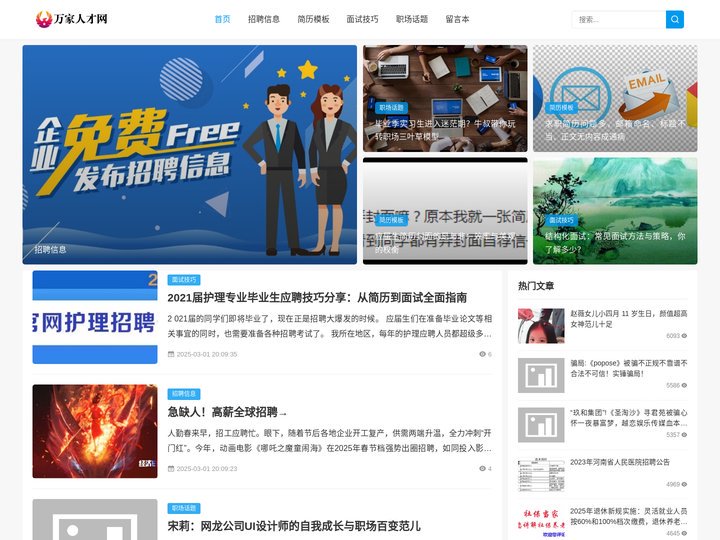Click placeholder thumbnail beside the popose article
Screen dimensions: 720x540
point(541,376)
